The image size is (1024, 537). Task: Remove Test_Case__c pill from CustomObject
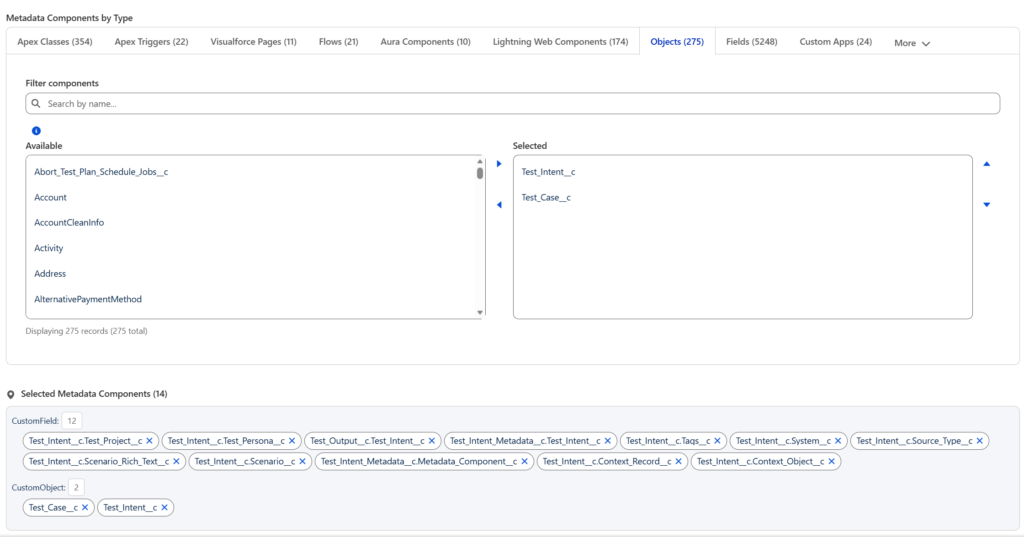tap(85, 508)
